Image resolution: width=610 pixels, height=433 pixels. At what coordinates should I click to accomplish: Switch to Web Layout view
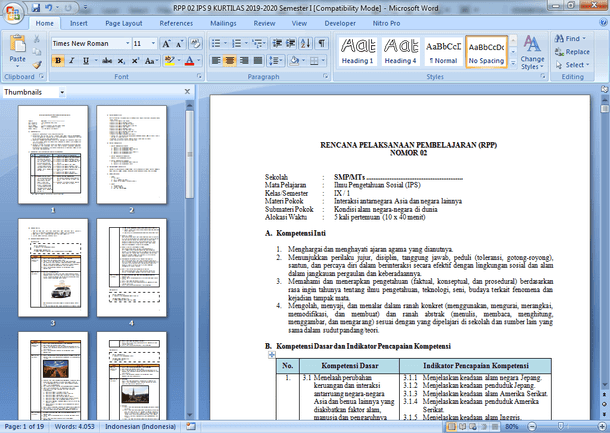[x=473, y=427]
